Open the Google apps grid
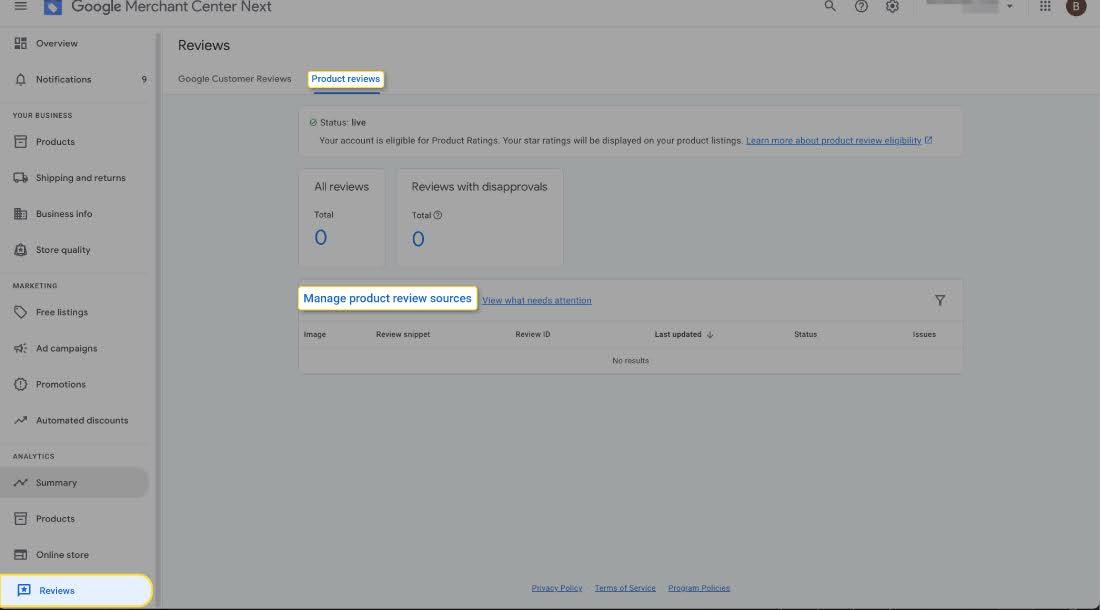The width and height of the screenshot is (1100, 610). point(1045,7)
